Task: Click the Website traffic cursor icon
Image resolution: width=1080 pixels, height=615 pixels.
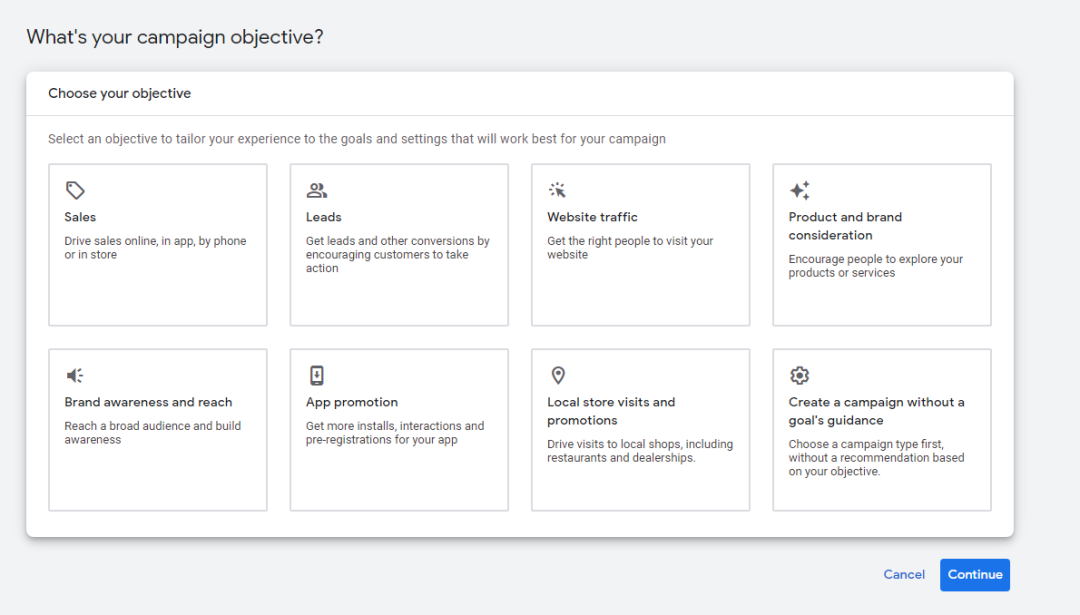Action: (558, 190)
